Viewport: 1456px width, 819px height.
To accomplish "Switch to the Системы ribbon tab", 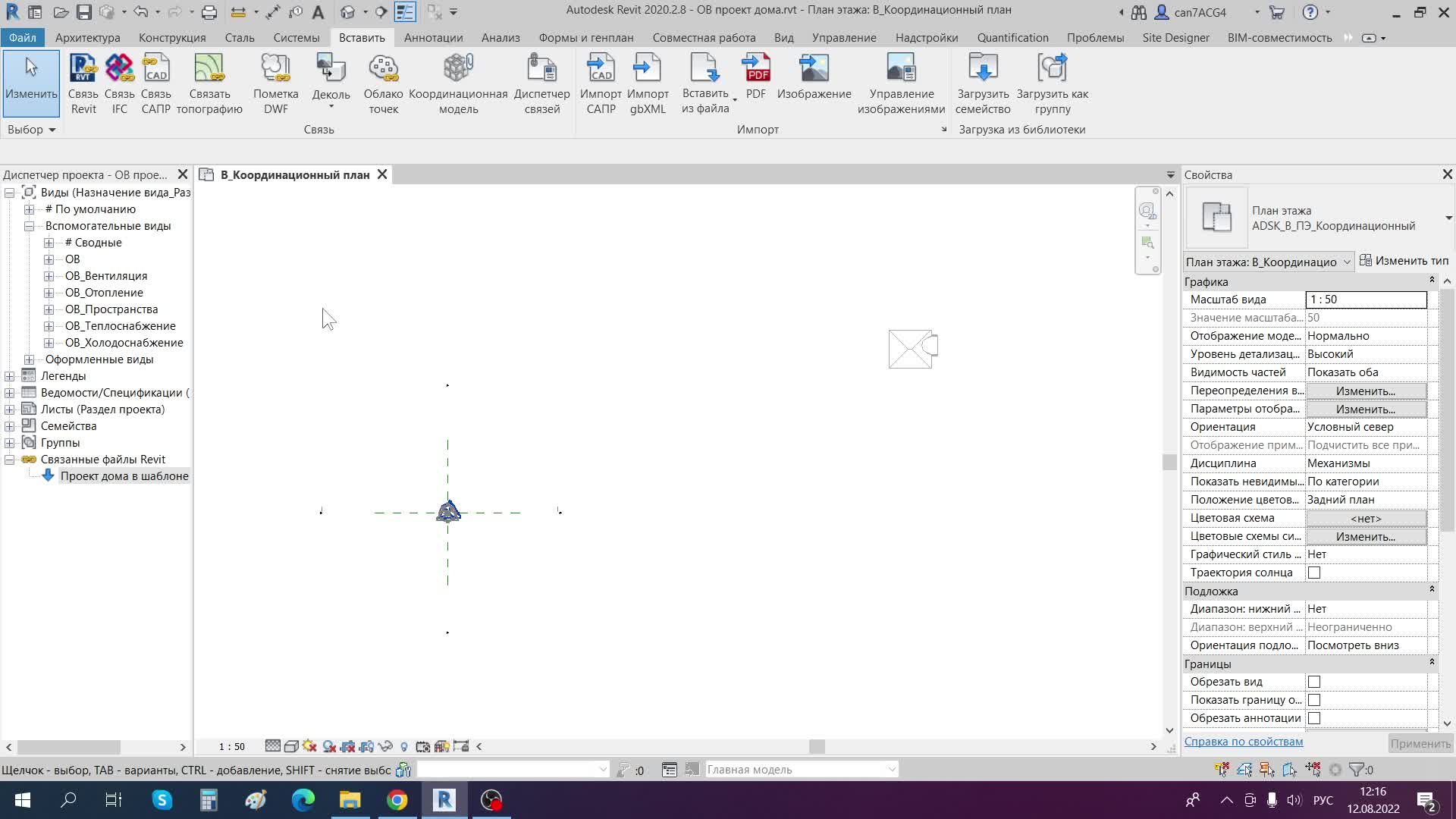I will click(297, 37).
